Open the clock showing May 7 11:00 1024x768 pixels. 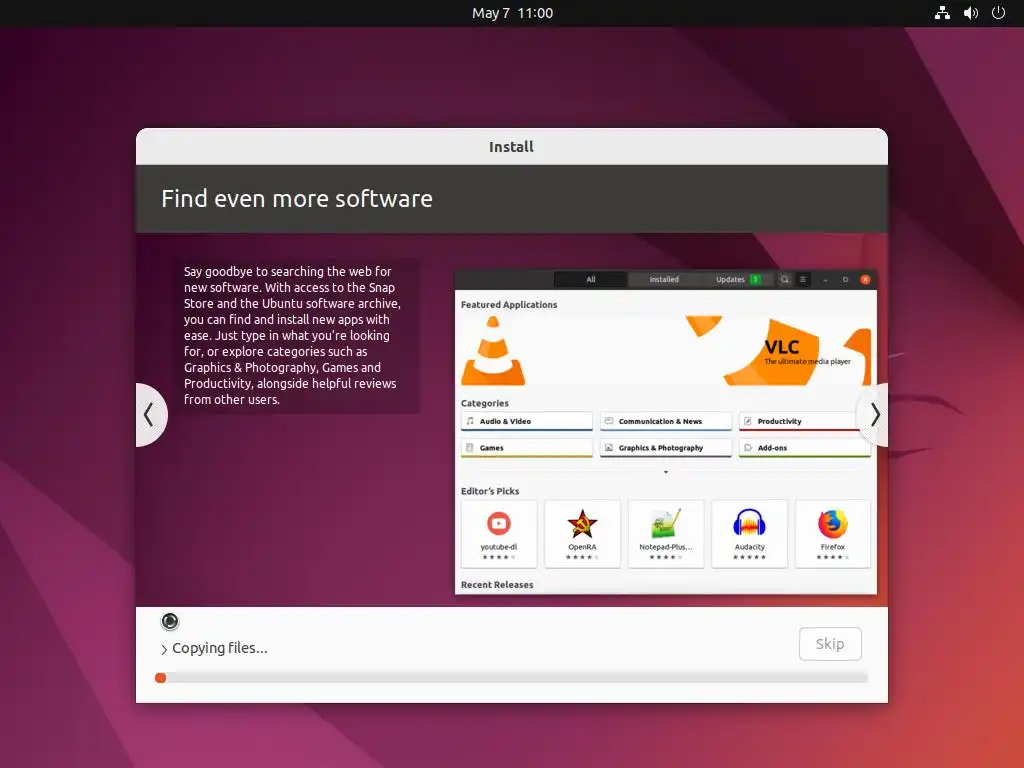click(512, 13)
